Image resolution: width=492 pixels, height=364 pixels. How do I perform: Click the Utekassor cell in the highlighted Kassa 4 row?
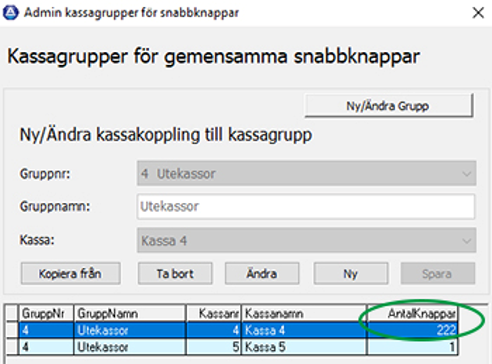pos(130,330)
